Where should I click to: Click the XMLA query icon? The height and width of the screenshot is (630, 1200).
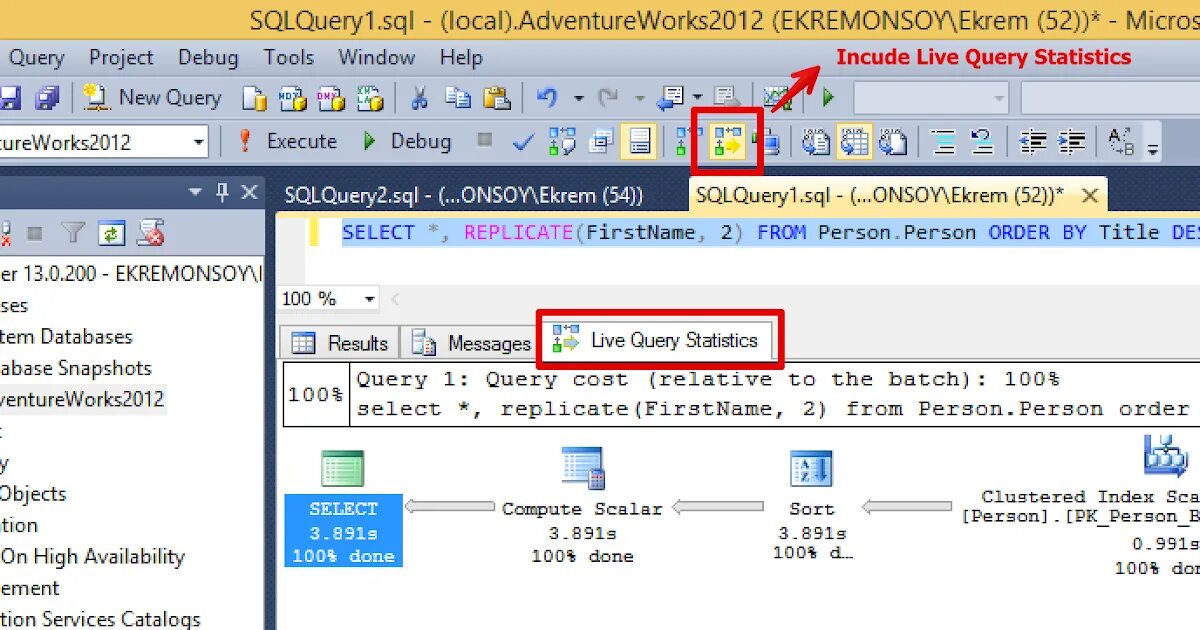coord(369,98)
